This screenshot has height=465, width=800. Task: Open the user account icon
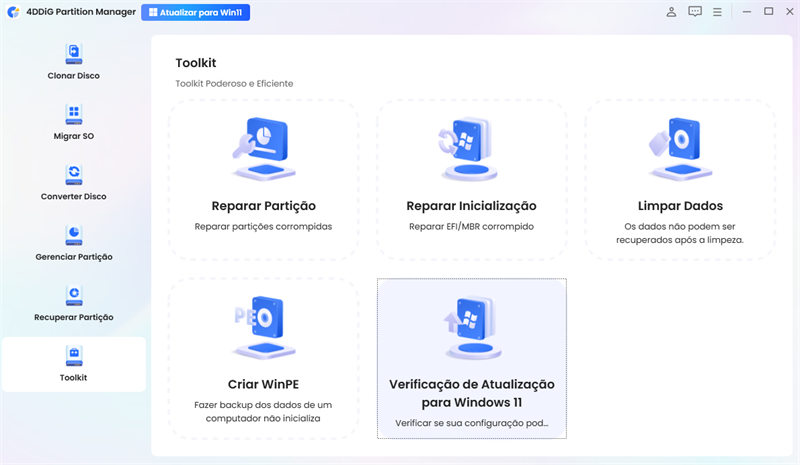pyautogui.click(x=671, y=12)
